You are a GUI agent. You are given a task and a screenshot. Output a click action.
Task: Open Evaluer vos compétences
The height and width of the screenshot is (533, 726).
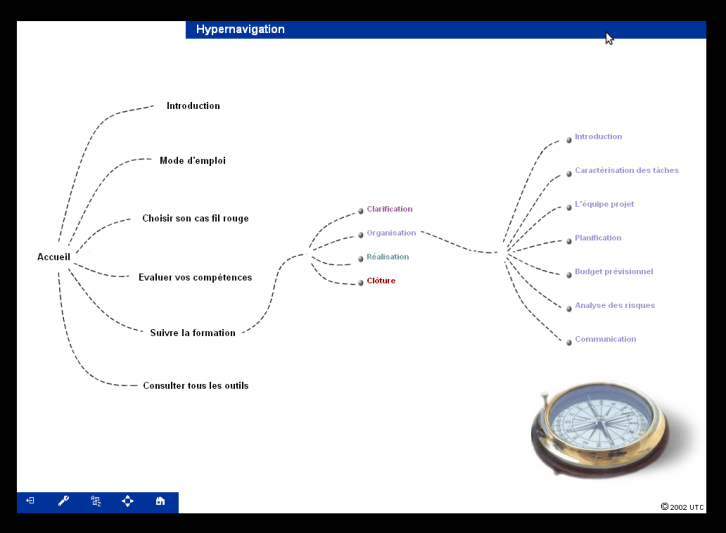point(195,277)
